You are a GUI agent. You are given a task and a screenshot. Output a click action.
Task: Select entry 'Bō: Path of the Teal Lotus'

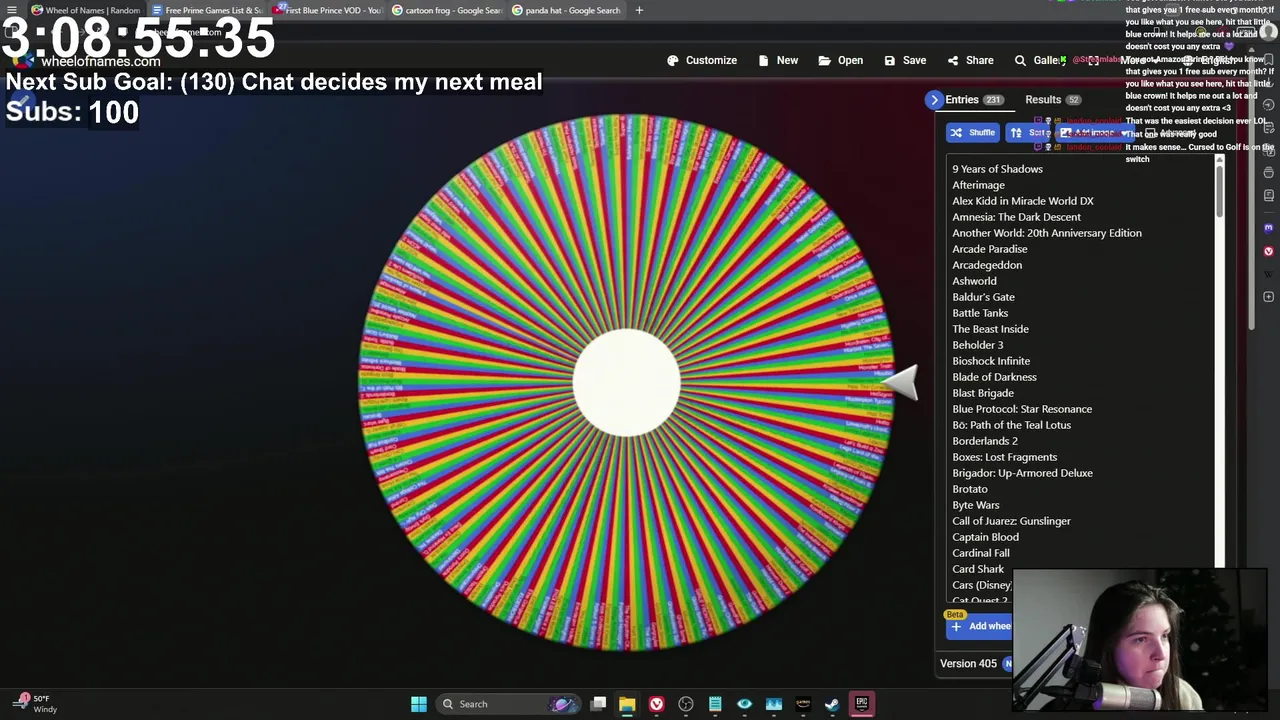tap(1011, 425)
